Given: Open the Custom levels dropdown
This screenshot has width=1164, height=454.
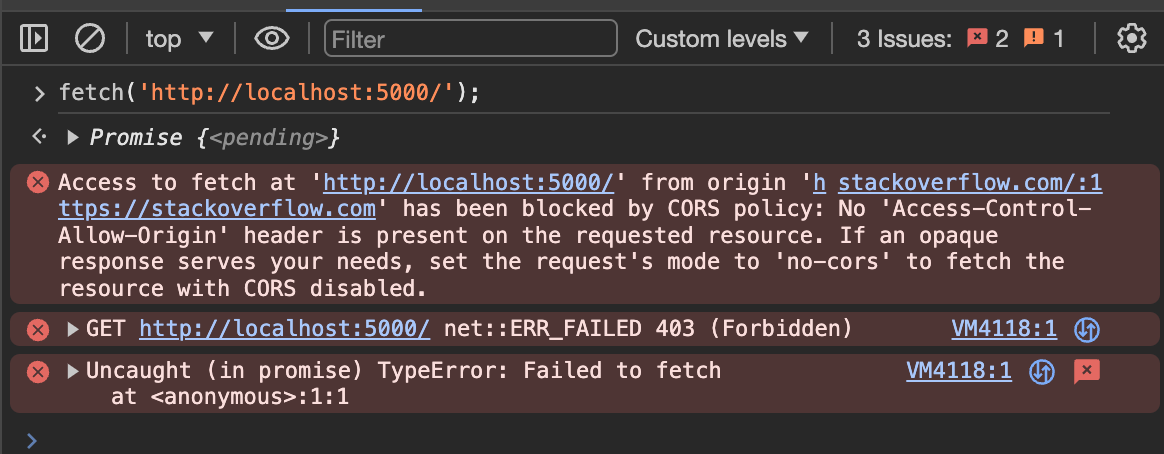Looking at the screenshot, I should coord(722,39).
